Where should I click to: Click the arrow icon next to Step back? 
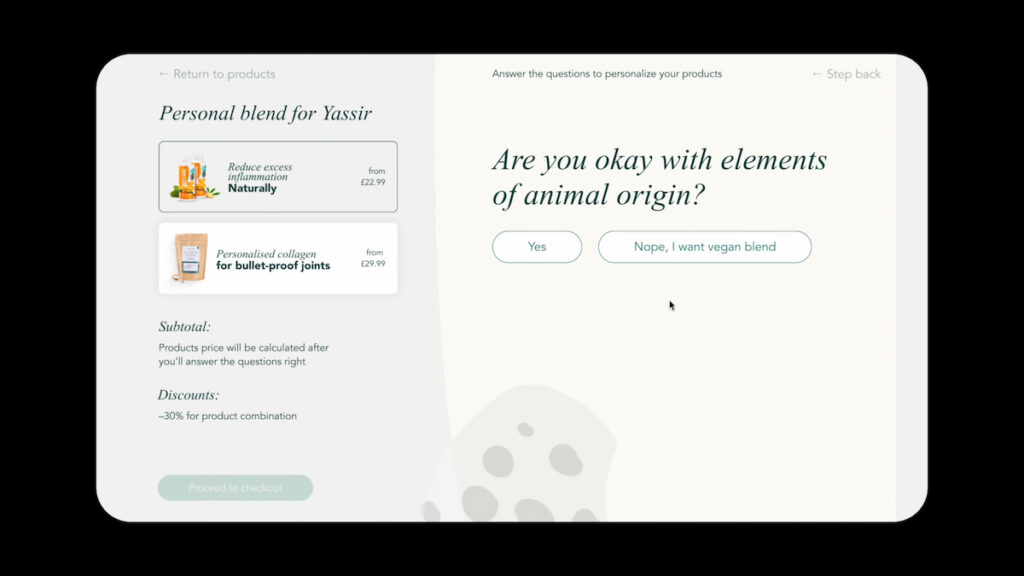point(817,74)
